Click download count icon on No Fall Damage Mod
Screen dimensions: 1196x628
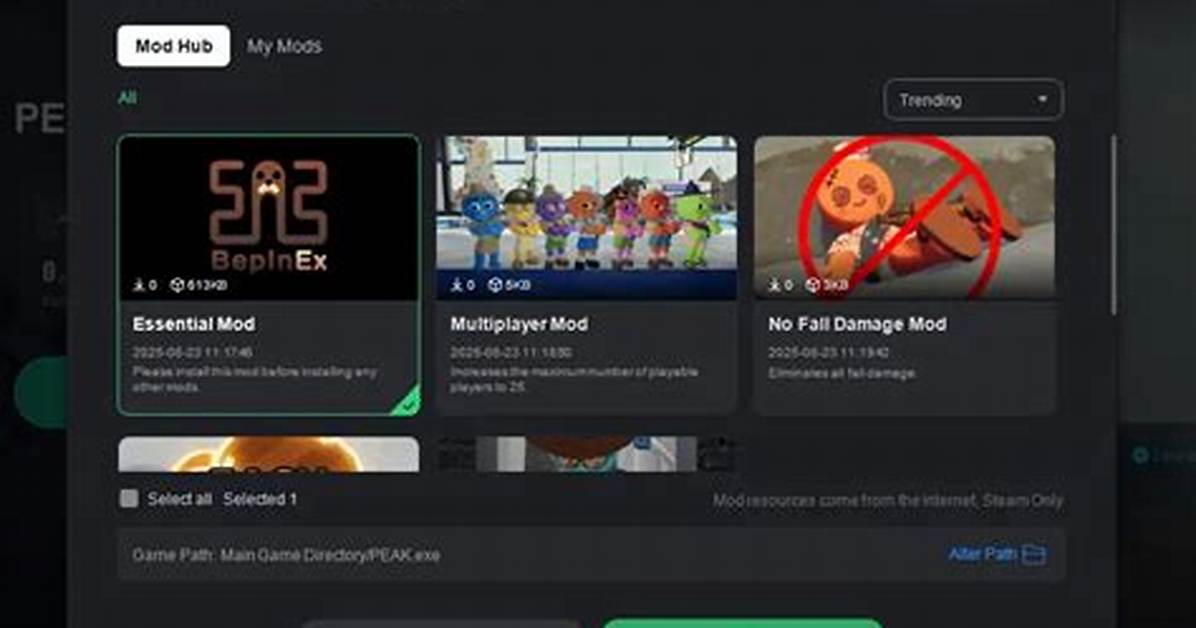pos(774,285)
